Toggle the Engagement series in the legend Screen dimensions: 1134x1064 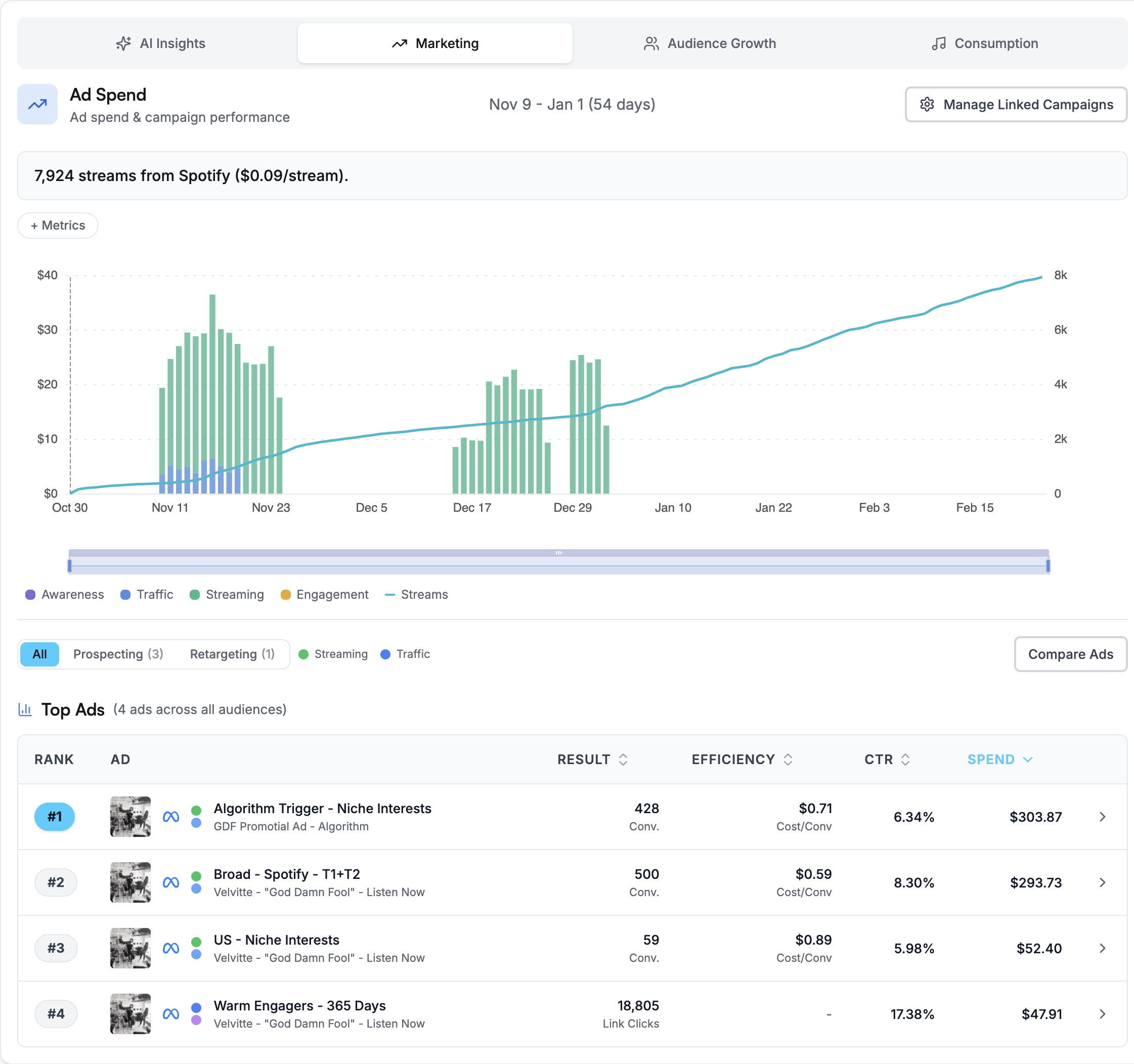[x=324, y=594]
